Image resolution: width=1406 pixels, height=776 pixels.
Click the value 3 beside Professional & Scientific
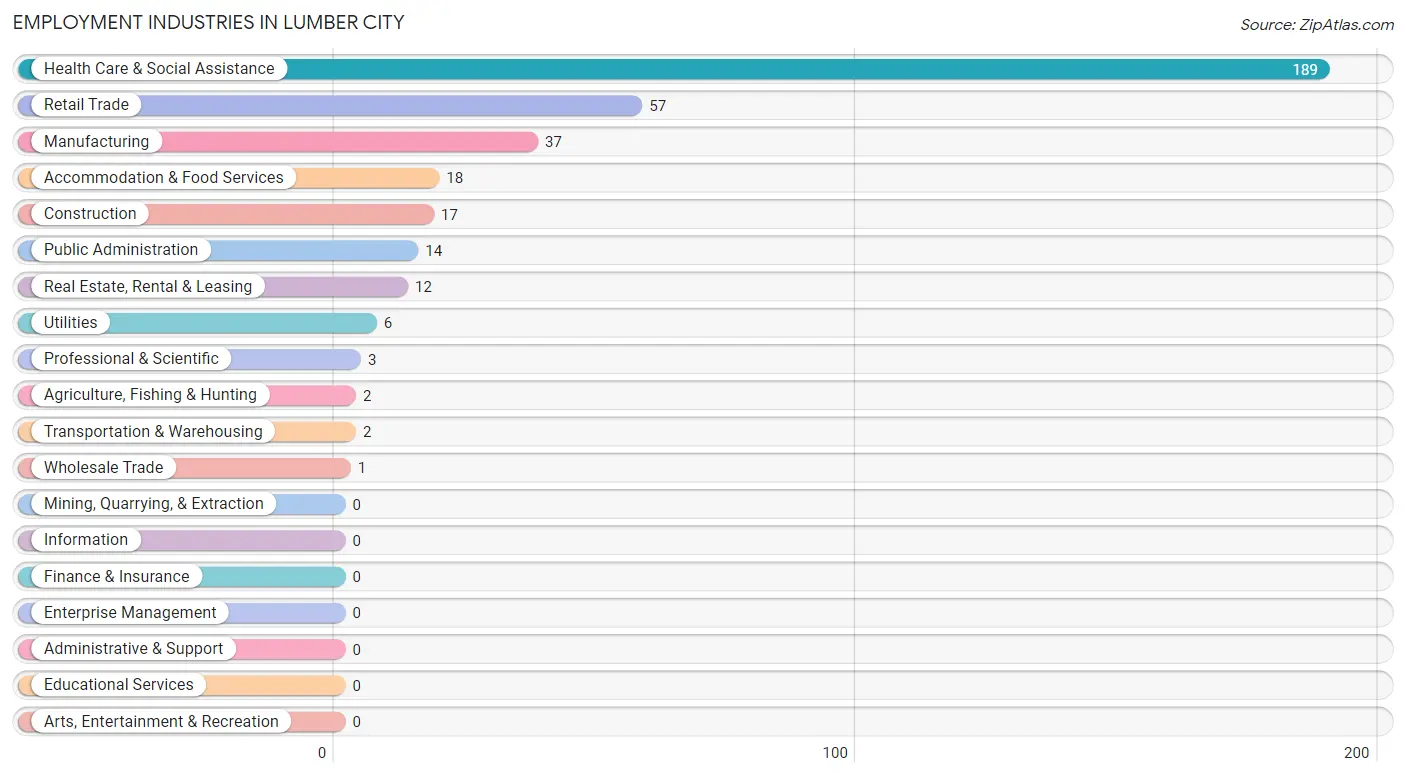point(372,360)
